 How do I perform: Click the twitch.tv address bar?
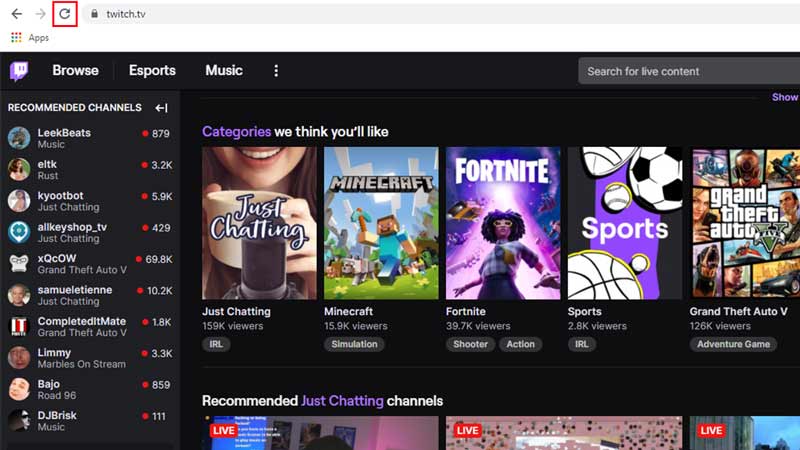pyautogui.click(x=439, y=14)
